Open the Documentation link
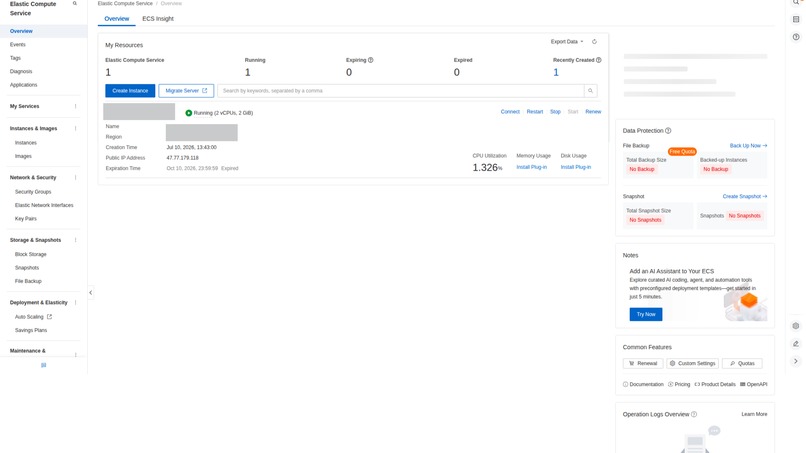The width and height of the screenshot is (806, 453). point(643,385)
